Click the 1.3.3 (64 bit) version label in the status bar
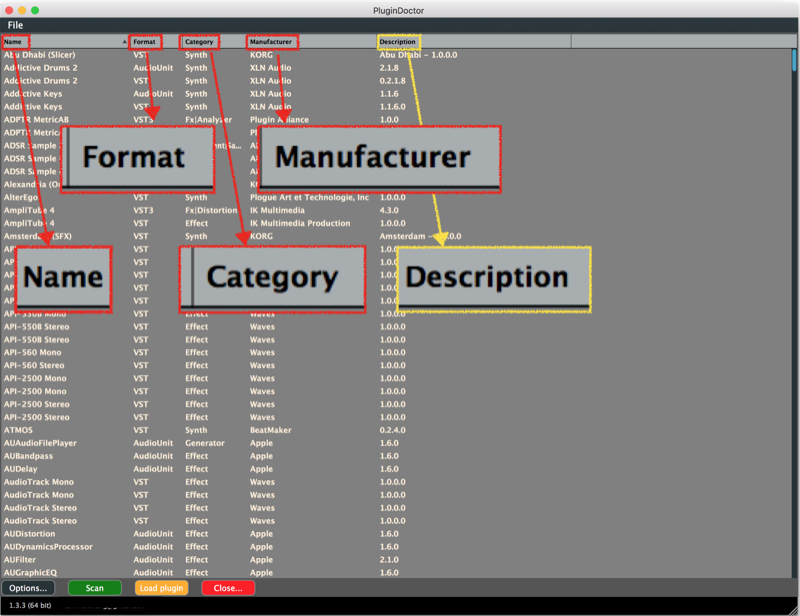The width and height of the screenshot is (800, 616). 30,605
